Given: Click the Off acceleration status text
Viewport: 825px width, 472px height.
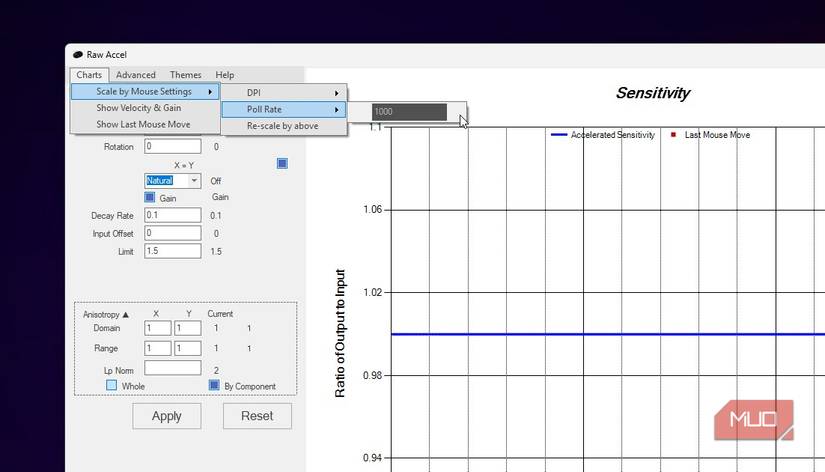Looking at the screenshot, I should (216, 181).
